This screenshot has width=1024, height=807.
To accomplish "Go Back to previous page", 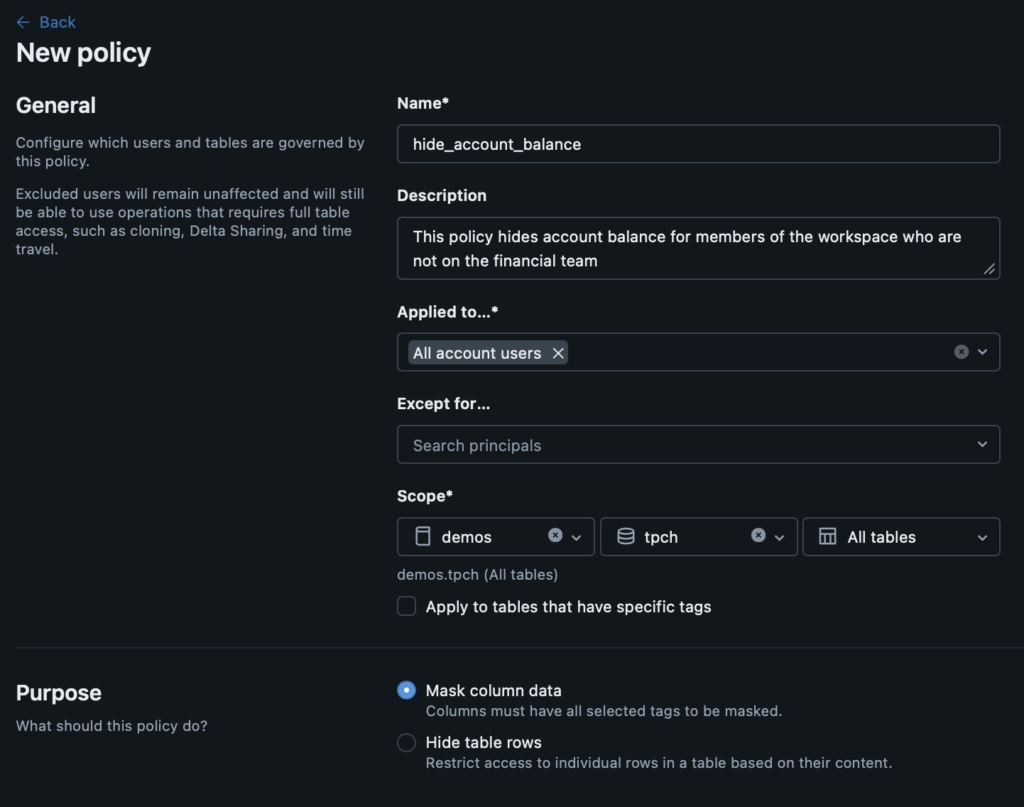I will (57, 22).
